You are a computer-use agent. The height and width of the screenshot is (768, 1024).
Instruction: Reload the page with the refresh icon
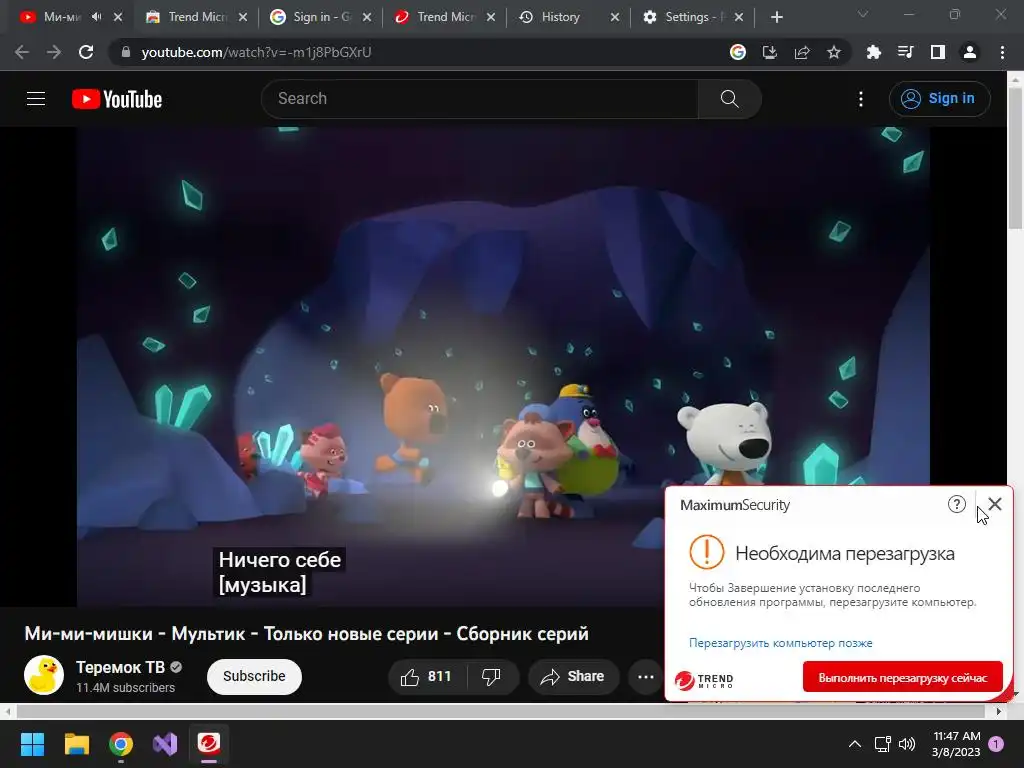click(x=86, y=52)
